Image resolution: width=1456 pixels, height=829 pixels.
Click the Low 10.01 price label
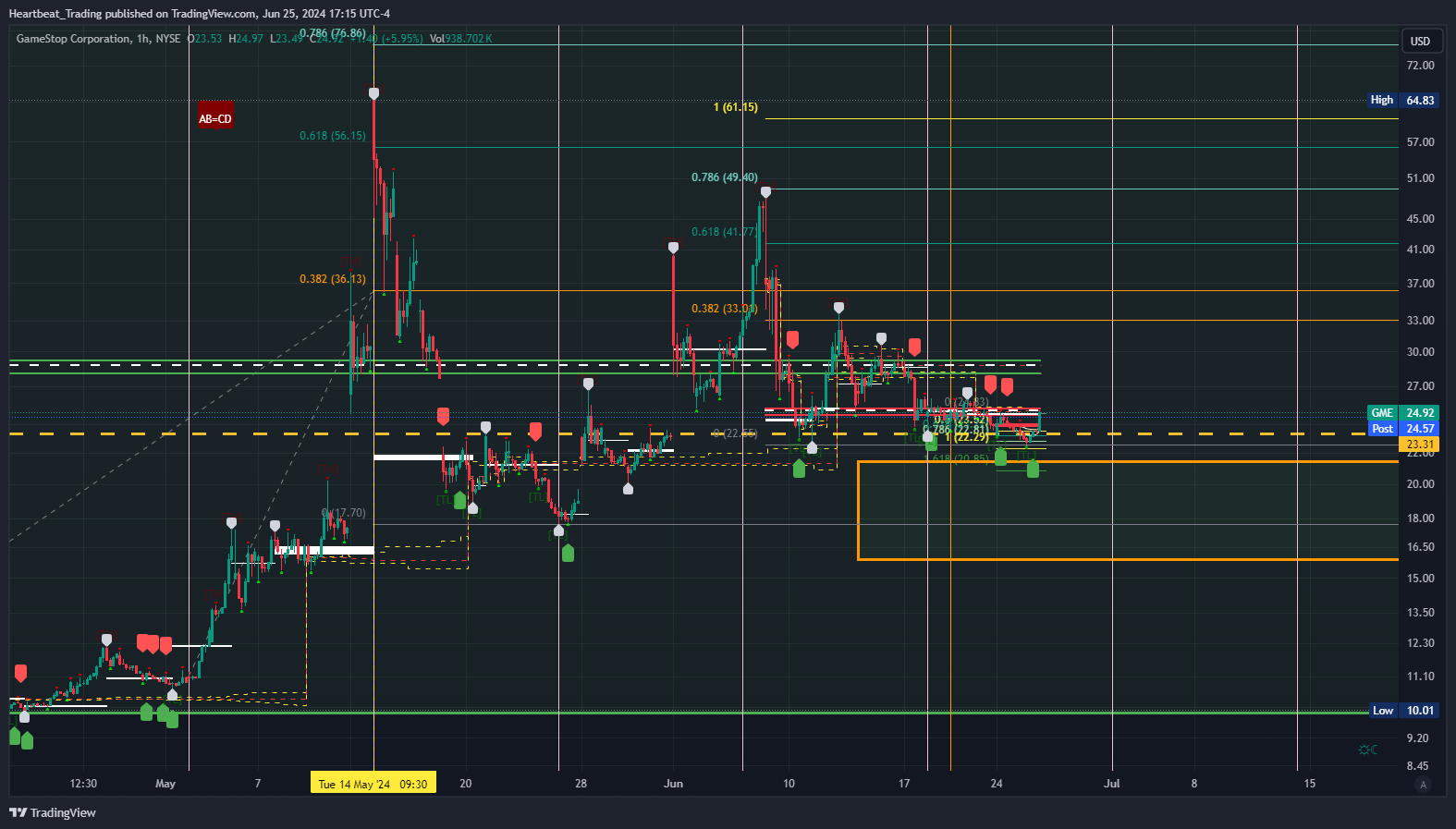(1403, 711)
